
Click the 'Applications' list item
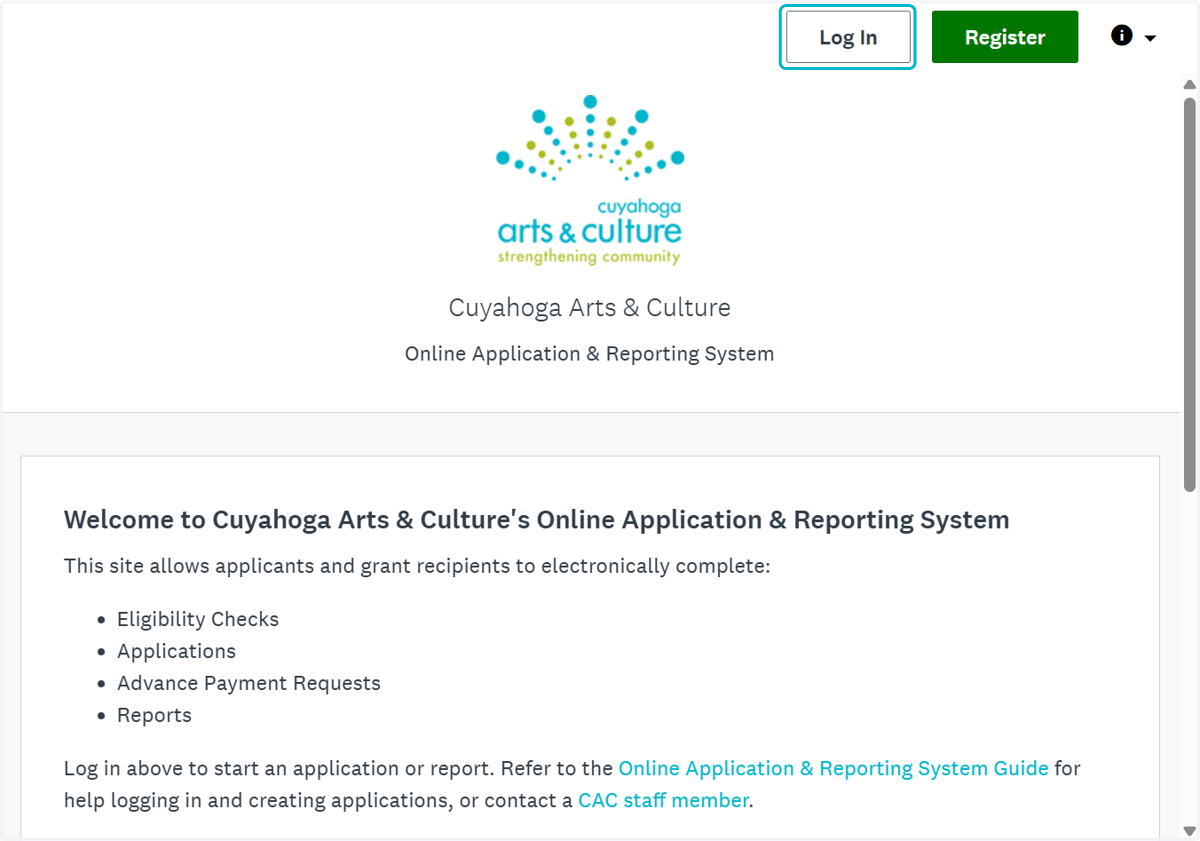point(176,651)
